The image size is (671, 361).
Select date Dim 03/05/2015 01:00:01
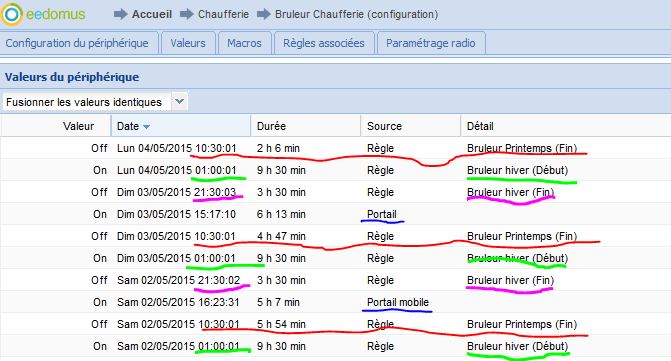tap(176, 258)
